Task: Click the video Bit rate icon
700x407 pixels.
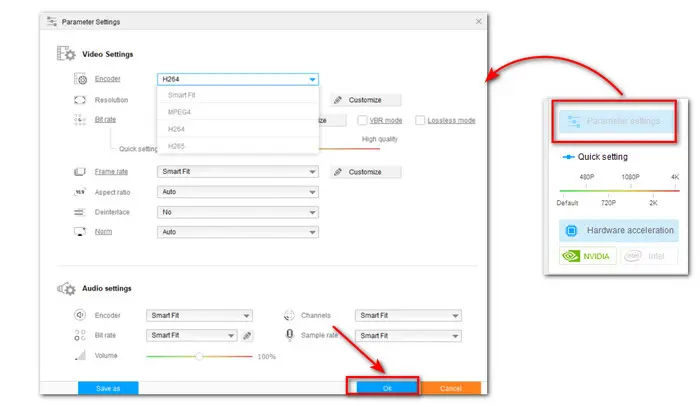Action: coord(80,120)
